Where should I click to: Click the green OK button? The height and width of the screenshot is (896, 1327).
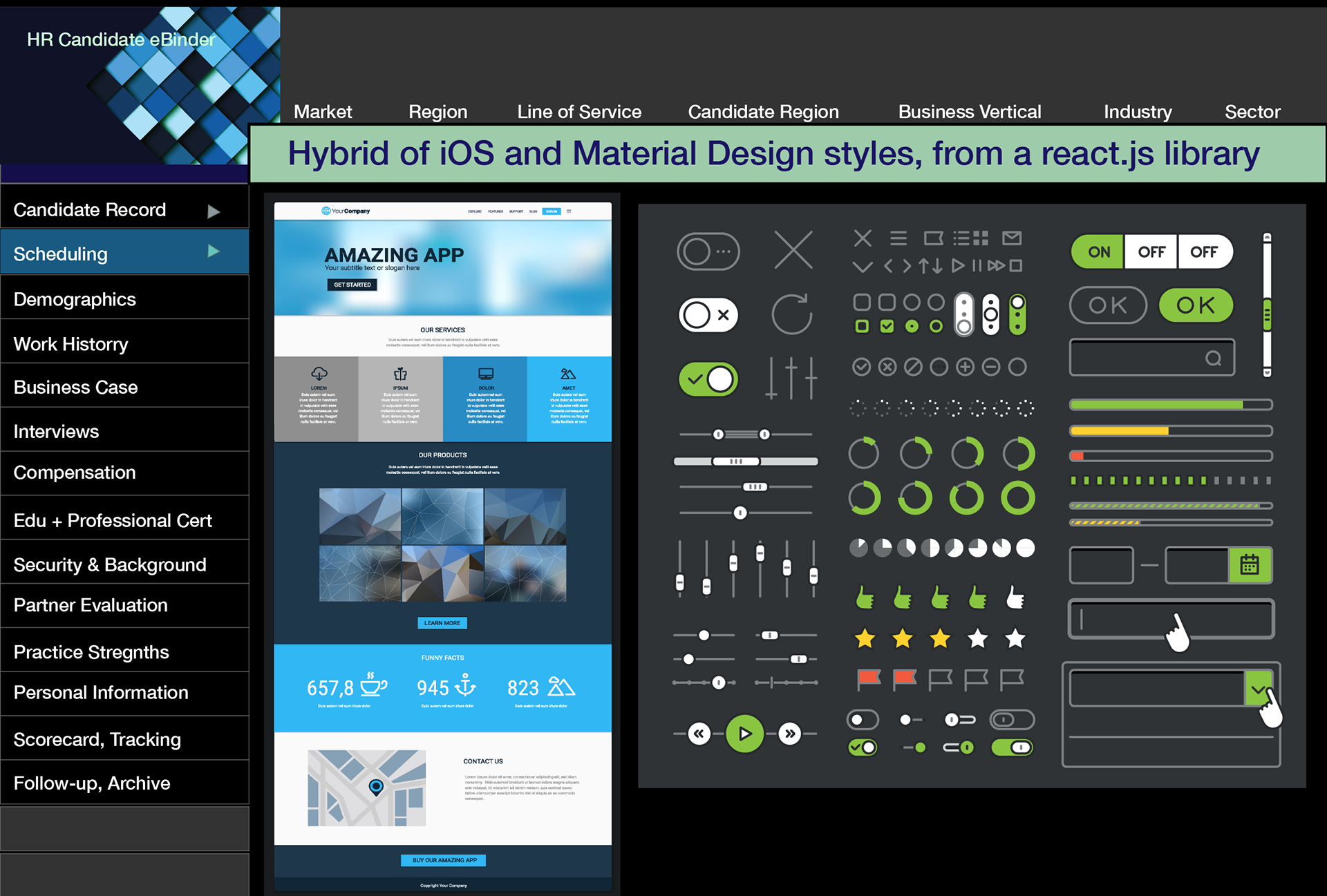tap(1195, 305)
